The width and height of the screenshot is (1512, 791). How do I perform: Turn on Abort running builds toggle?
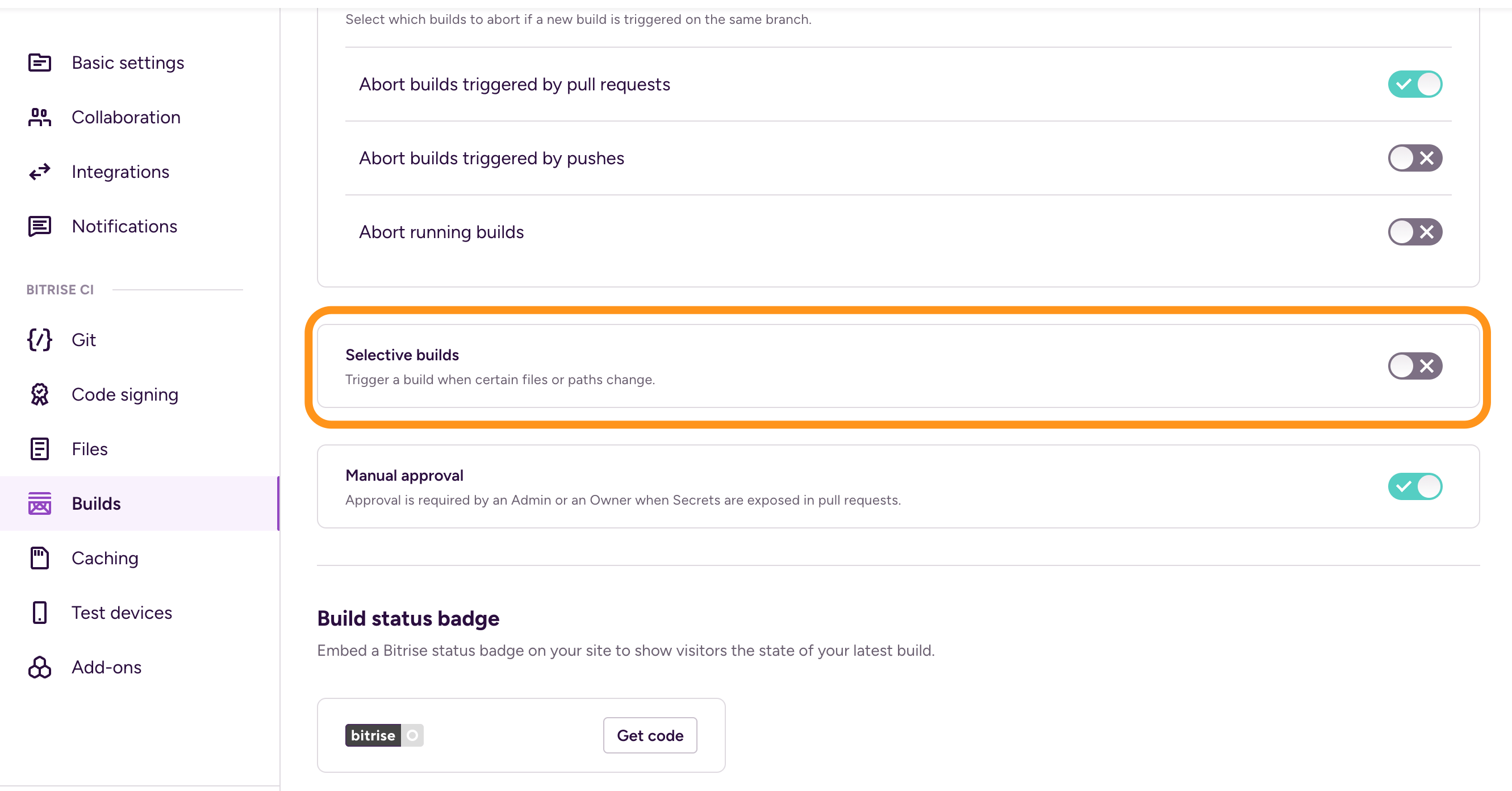(1414, 232)
